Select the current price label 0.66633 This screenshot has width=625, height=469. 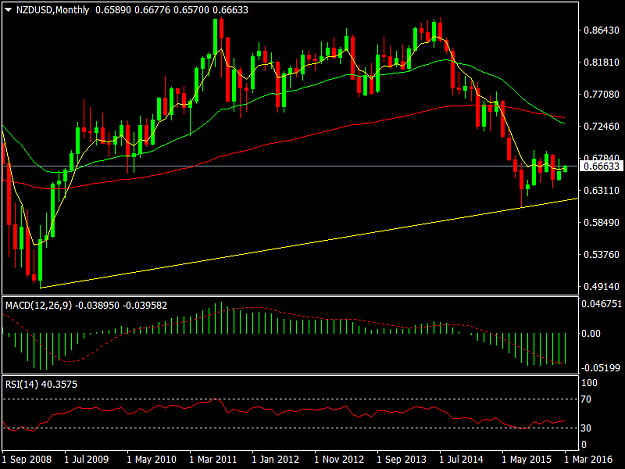coord(601,166)
